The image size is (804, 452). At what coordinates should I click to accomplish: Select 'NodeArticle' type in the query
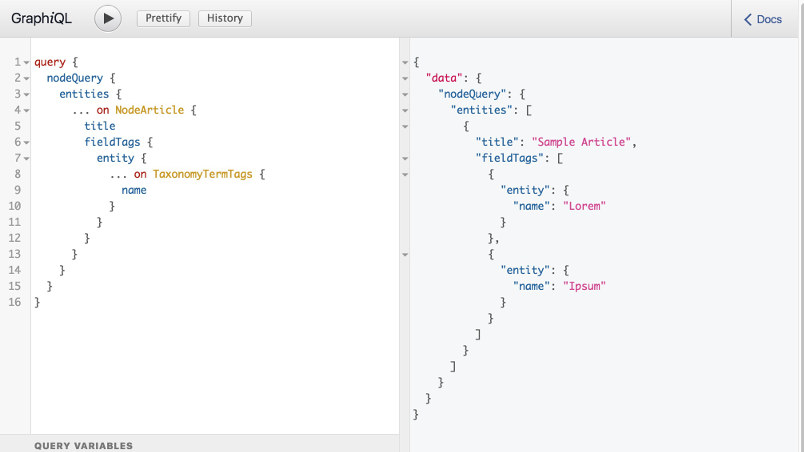[149, 110]
